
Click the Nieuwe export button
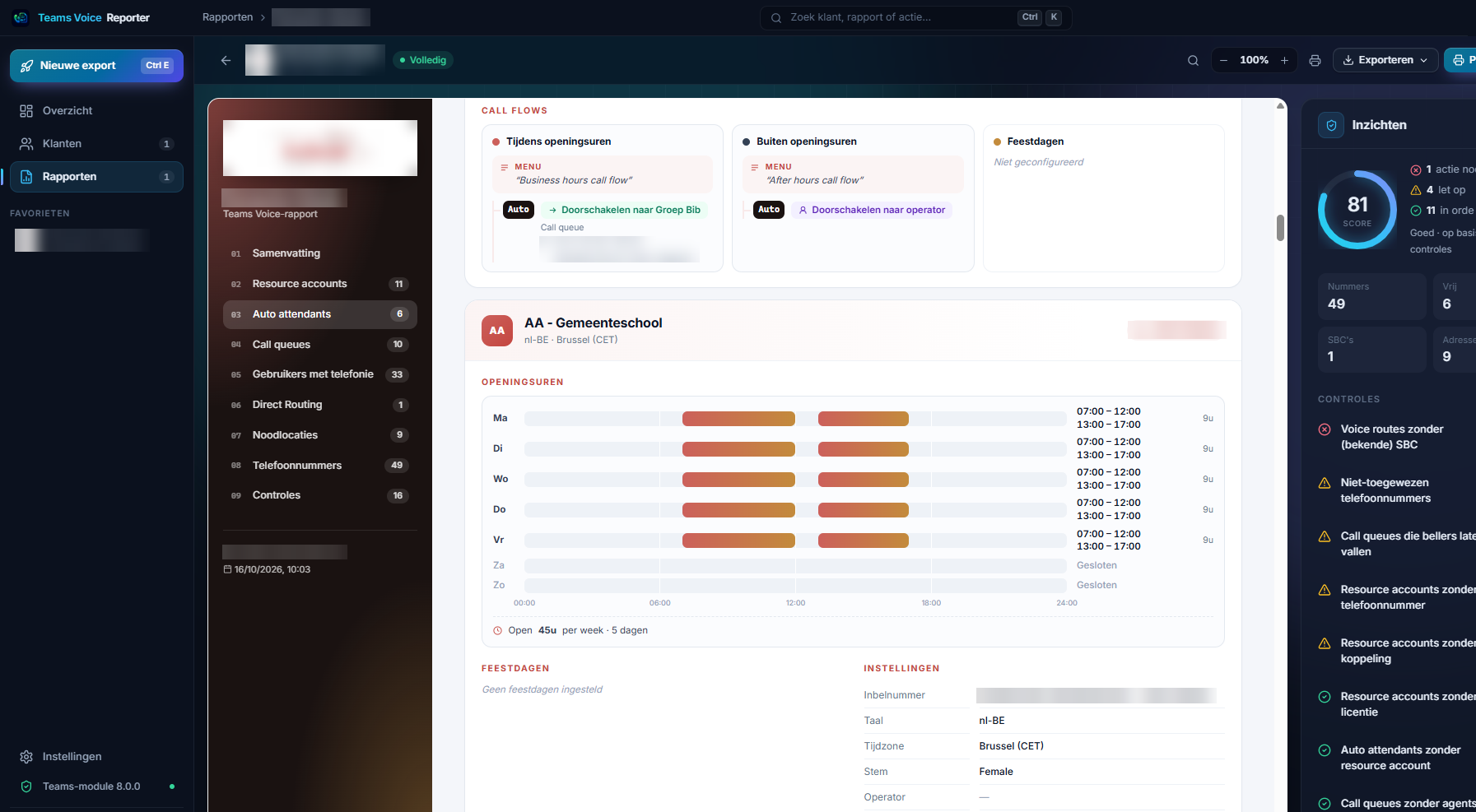click(96, 66)
